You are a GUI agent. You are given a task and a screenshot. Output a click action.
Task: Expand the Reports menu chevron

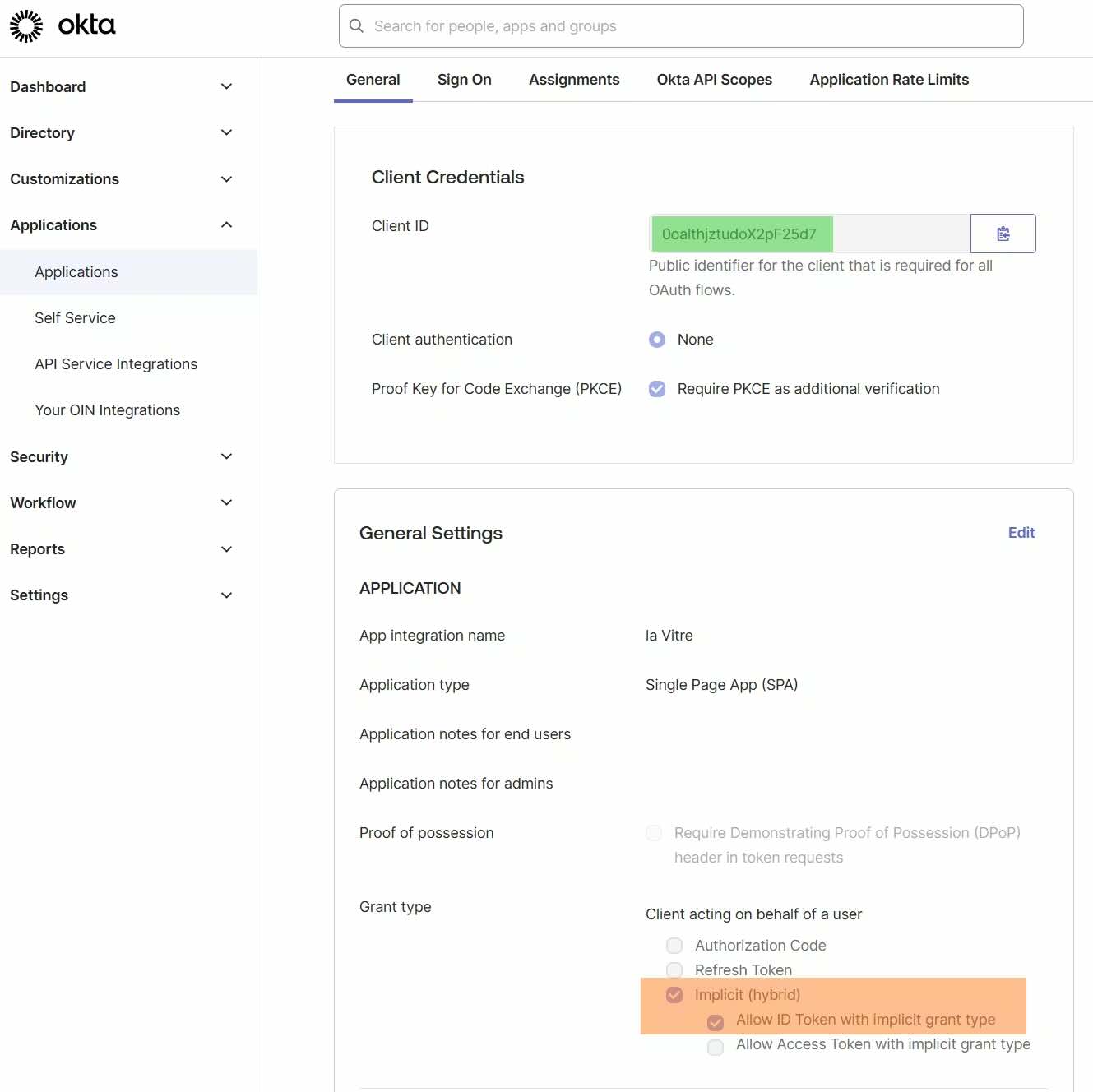point(227,548)
